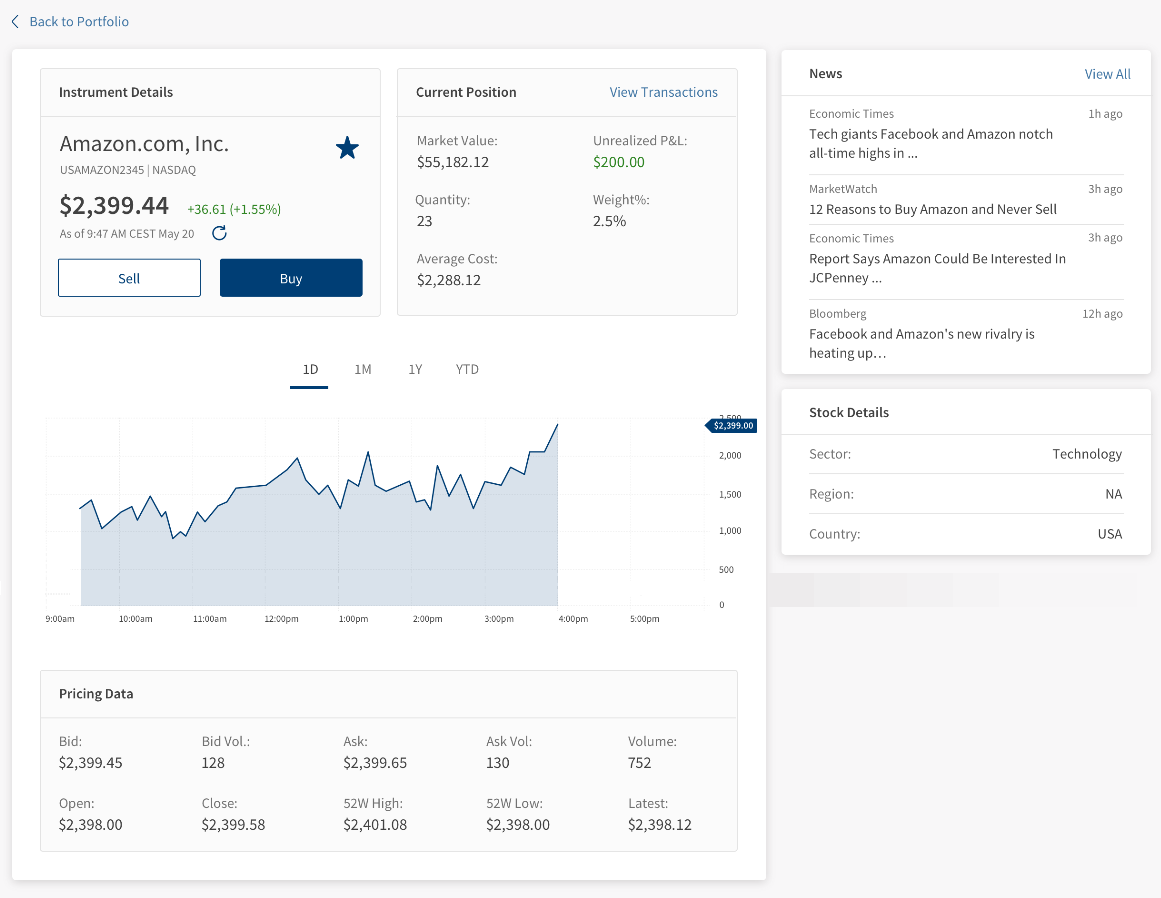The width and height of the screenshot is (1161, 898).
Task: Click the Current Position header
Action: click(x=466, y=93)
